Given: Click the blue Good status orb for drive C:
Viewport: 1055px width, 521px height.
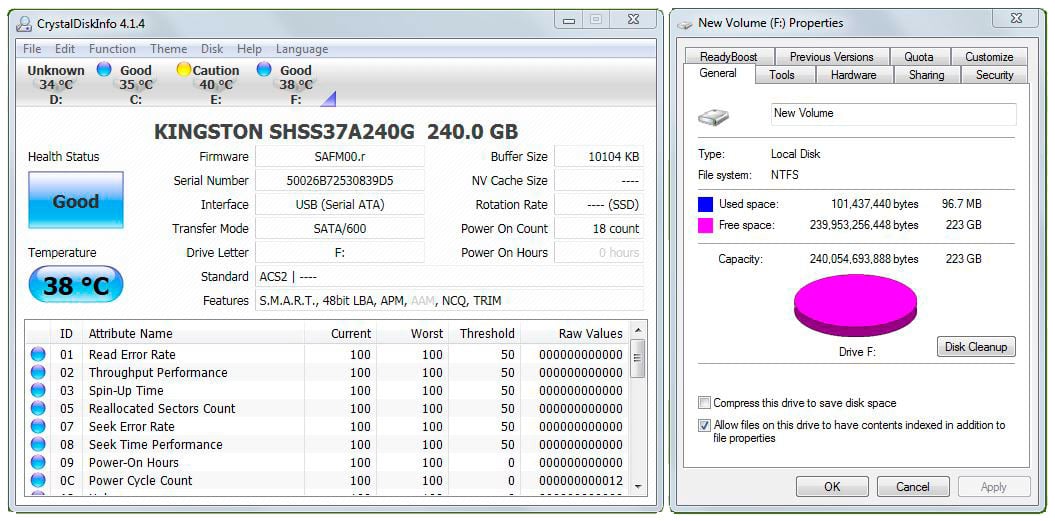Looking at the screenshot, I should (x=104, y=69).
